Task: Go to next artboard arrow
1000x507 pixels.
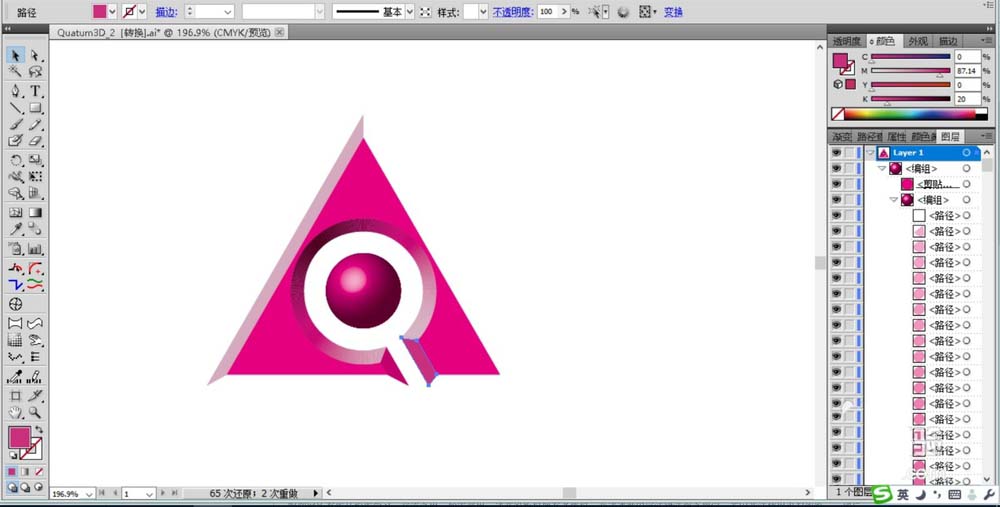Action: 163,493
